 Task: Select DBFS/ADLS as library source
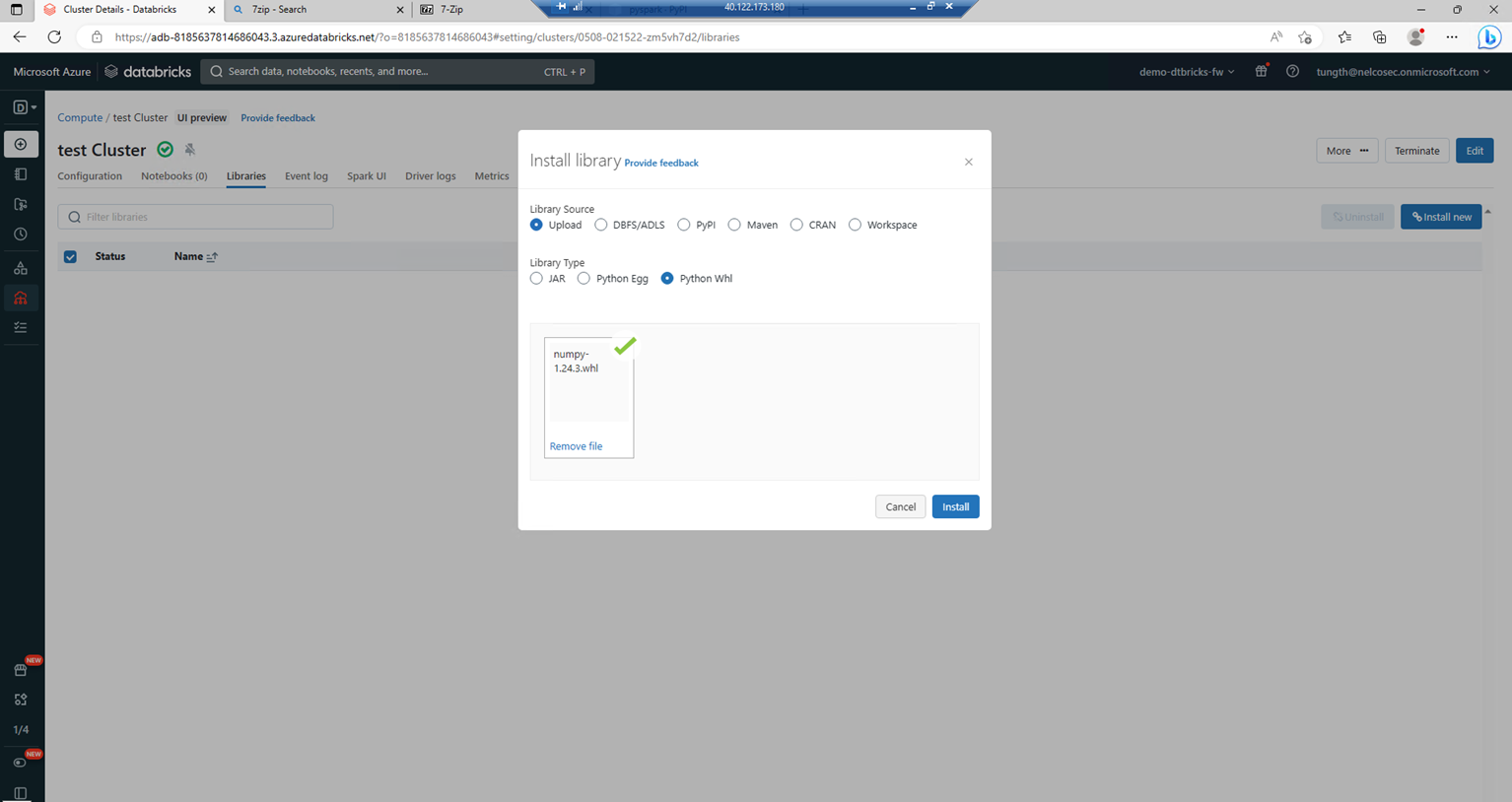[601, 225]
